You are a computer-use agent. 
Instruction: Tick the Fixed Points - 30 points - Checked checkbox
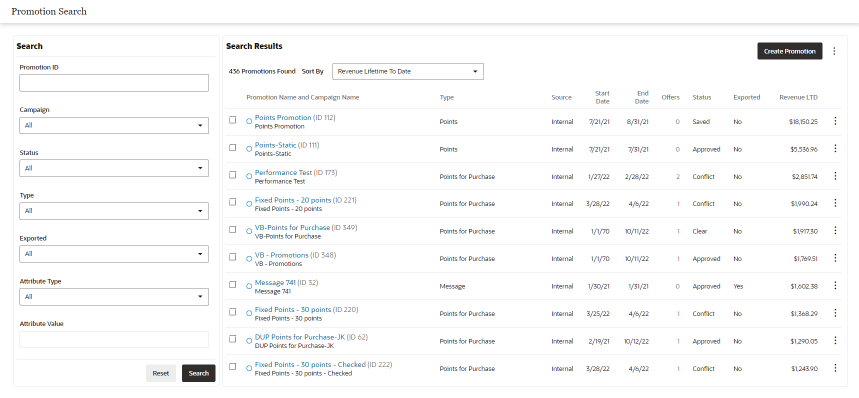pos(233,366)
